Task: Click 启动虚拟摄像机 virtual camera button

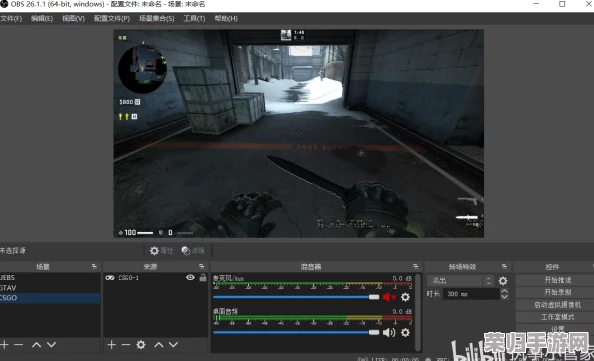Action: 557,305
